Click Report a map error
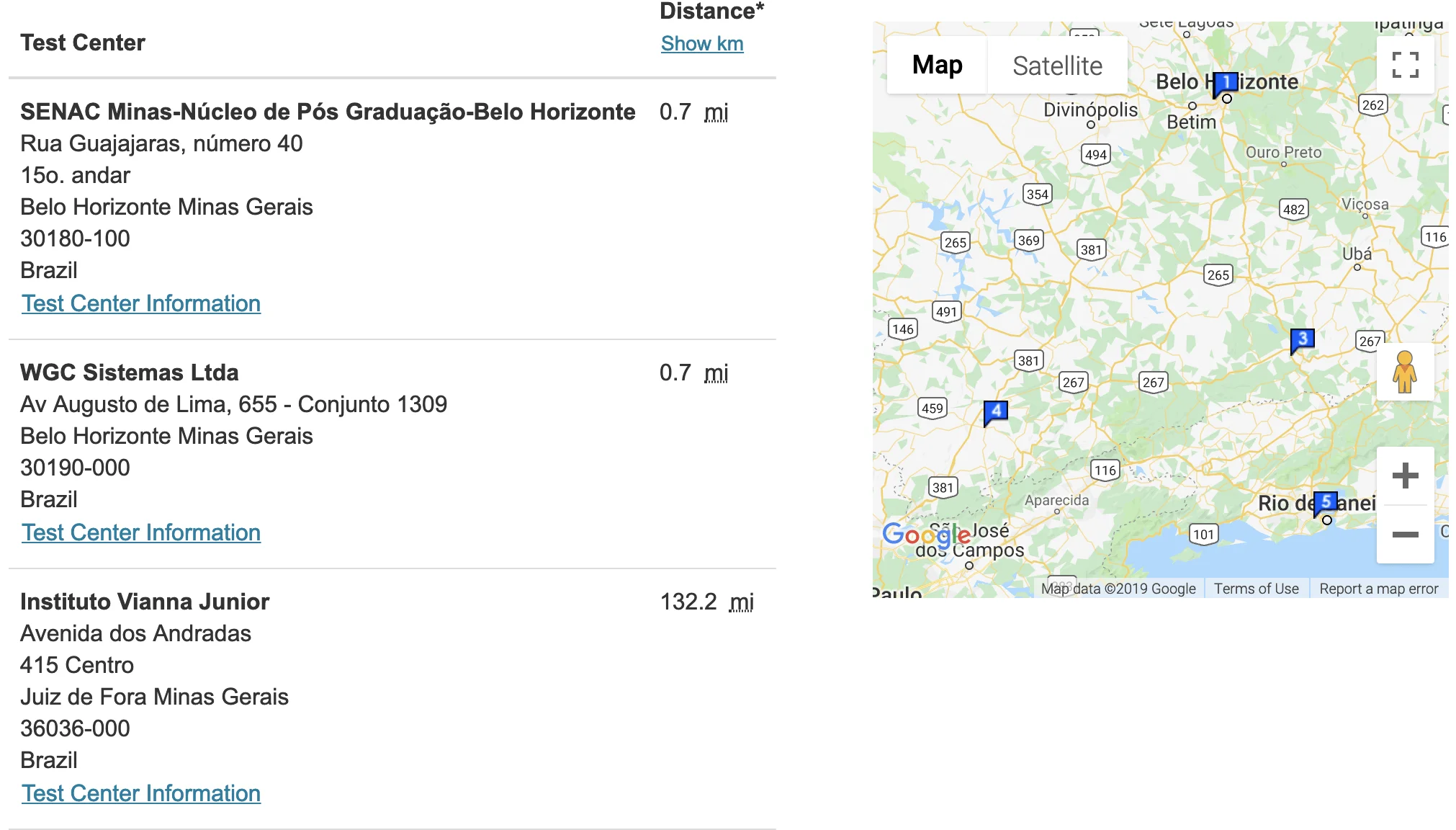This screenshot has height=830, width=1456. point(1378,589)
